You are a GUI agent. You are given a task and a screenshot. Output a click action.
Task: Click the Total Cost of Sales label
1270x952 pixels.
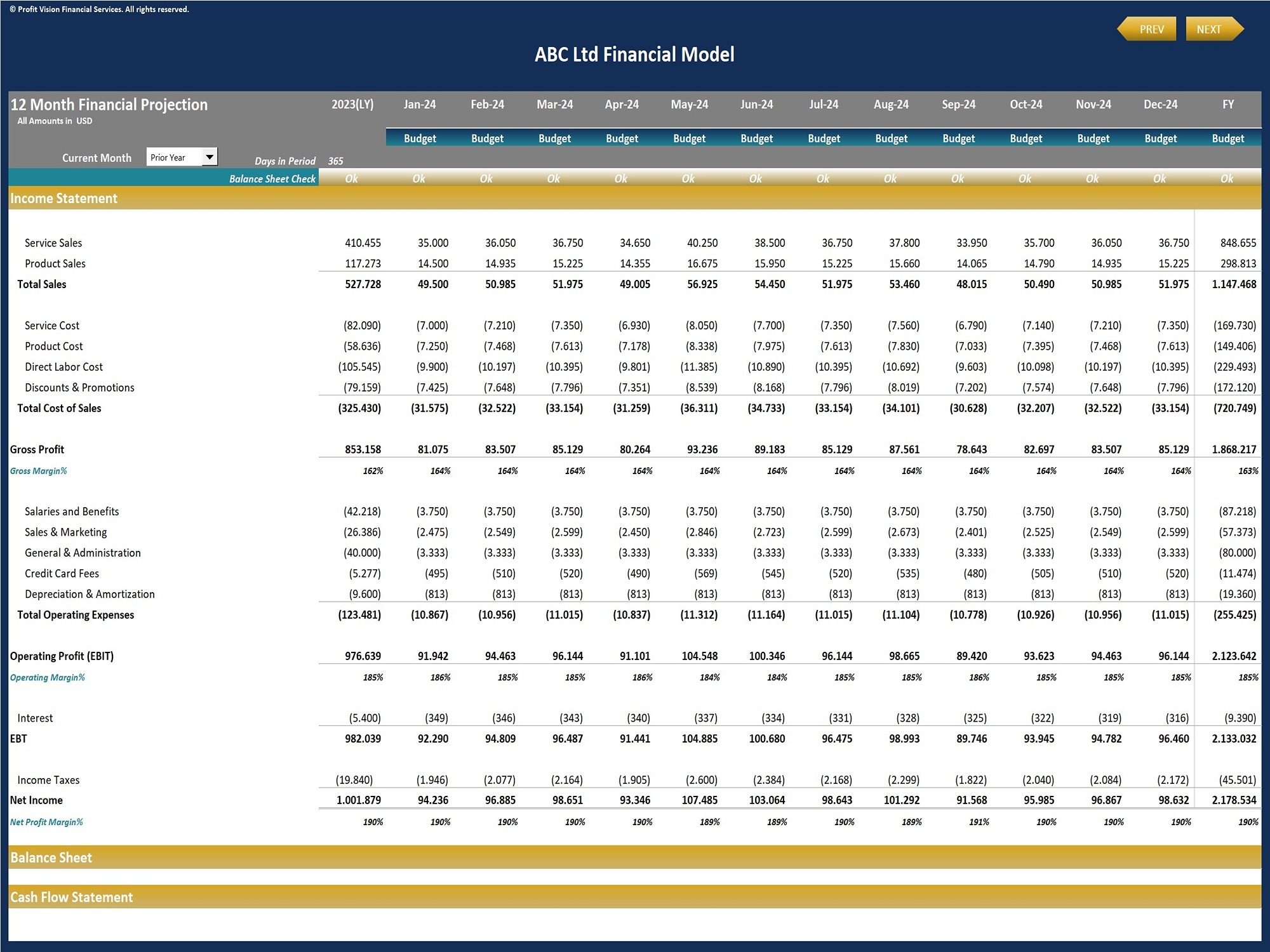(x=59, y=408)
